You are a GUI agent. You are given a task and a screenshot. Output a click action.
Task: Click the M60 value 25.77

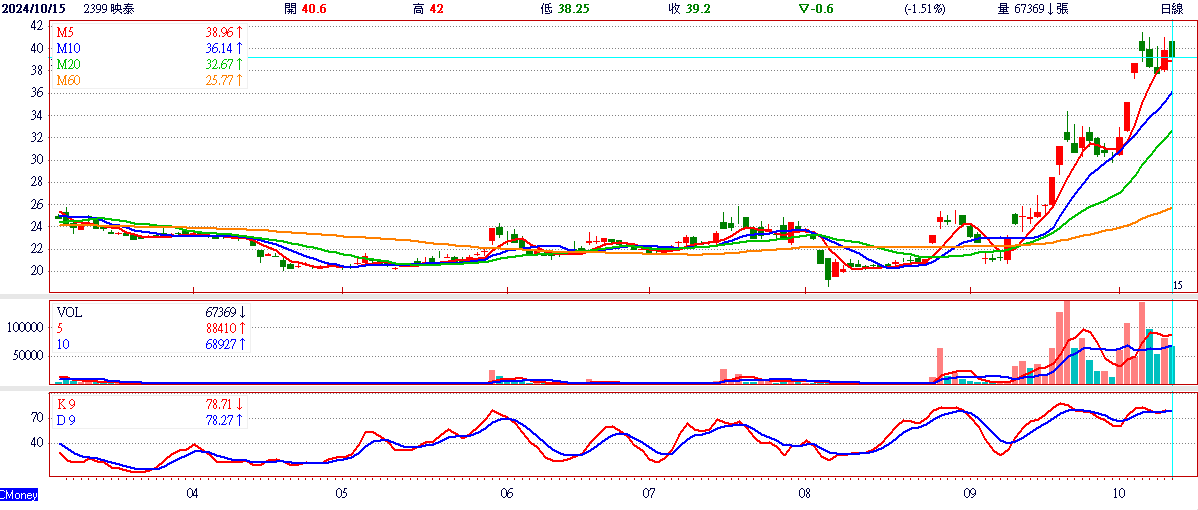219,79
